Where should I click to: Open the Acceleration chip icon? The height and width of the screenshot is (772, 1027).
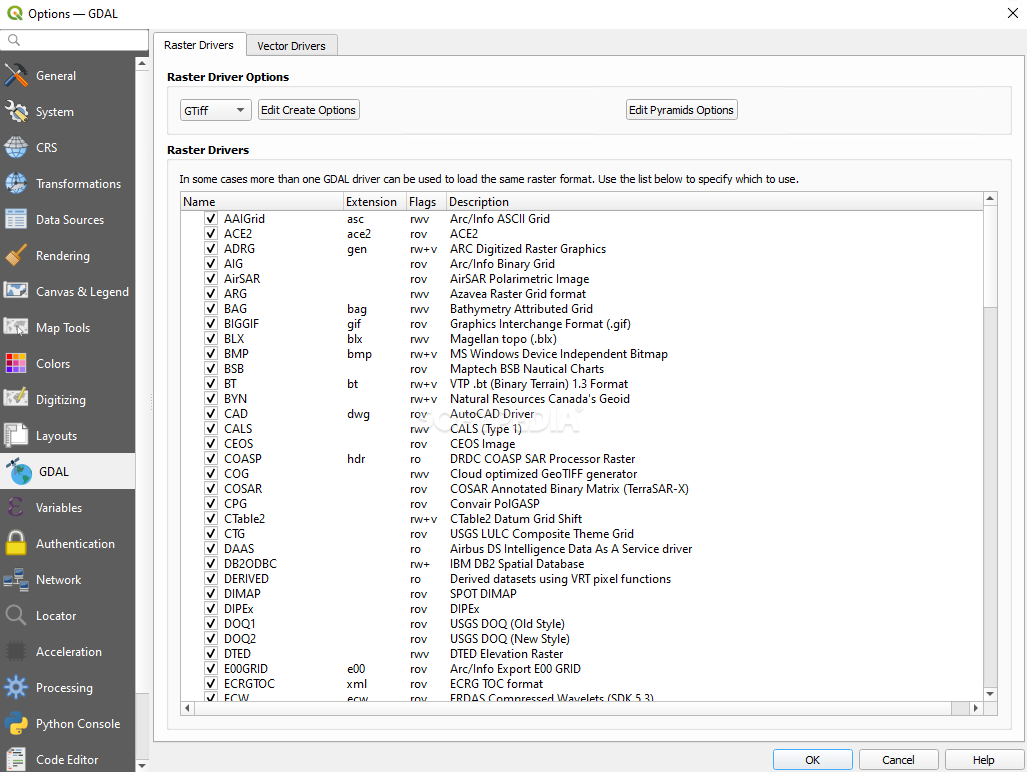coord(16,652)
